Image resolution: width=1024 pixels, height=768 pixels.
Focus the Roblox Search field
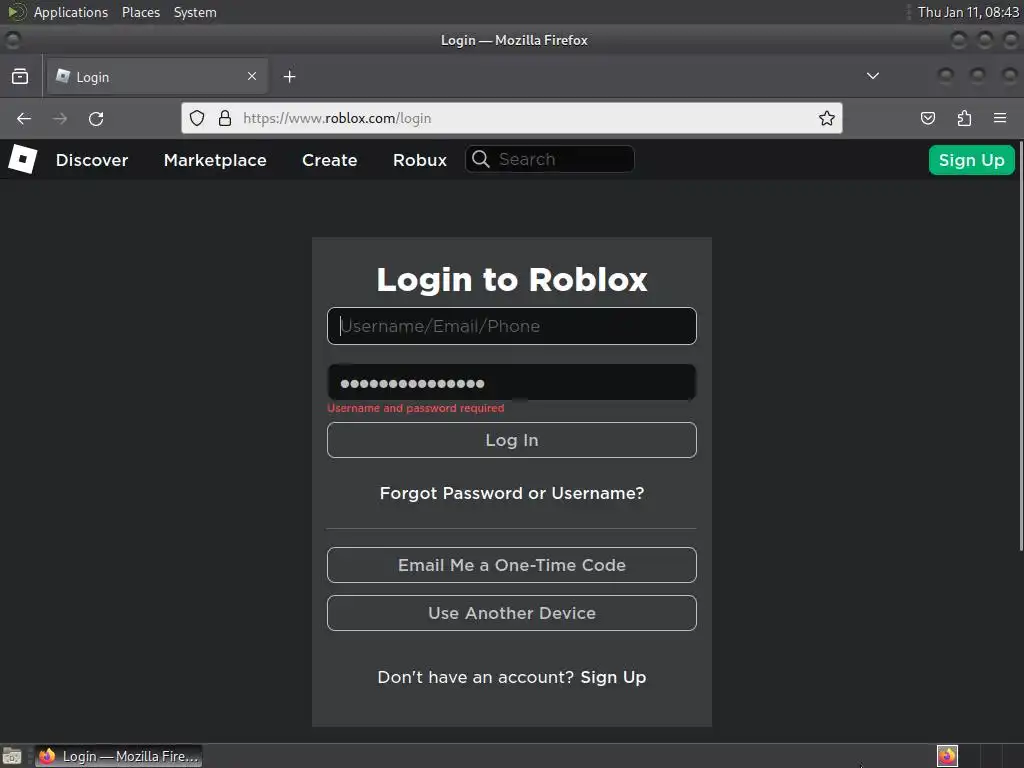pos(550,159)
